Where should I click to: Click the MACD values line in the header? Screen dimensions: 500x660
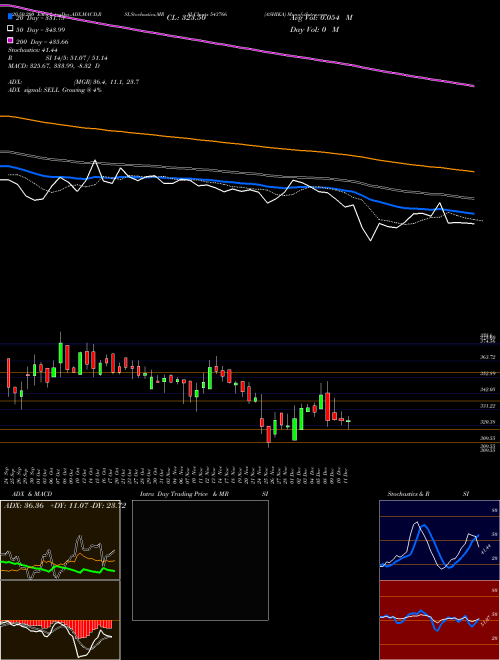click(x=53, y=66)
